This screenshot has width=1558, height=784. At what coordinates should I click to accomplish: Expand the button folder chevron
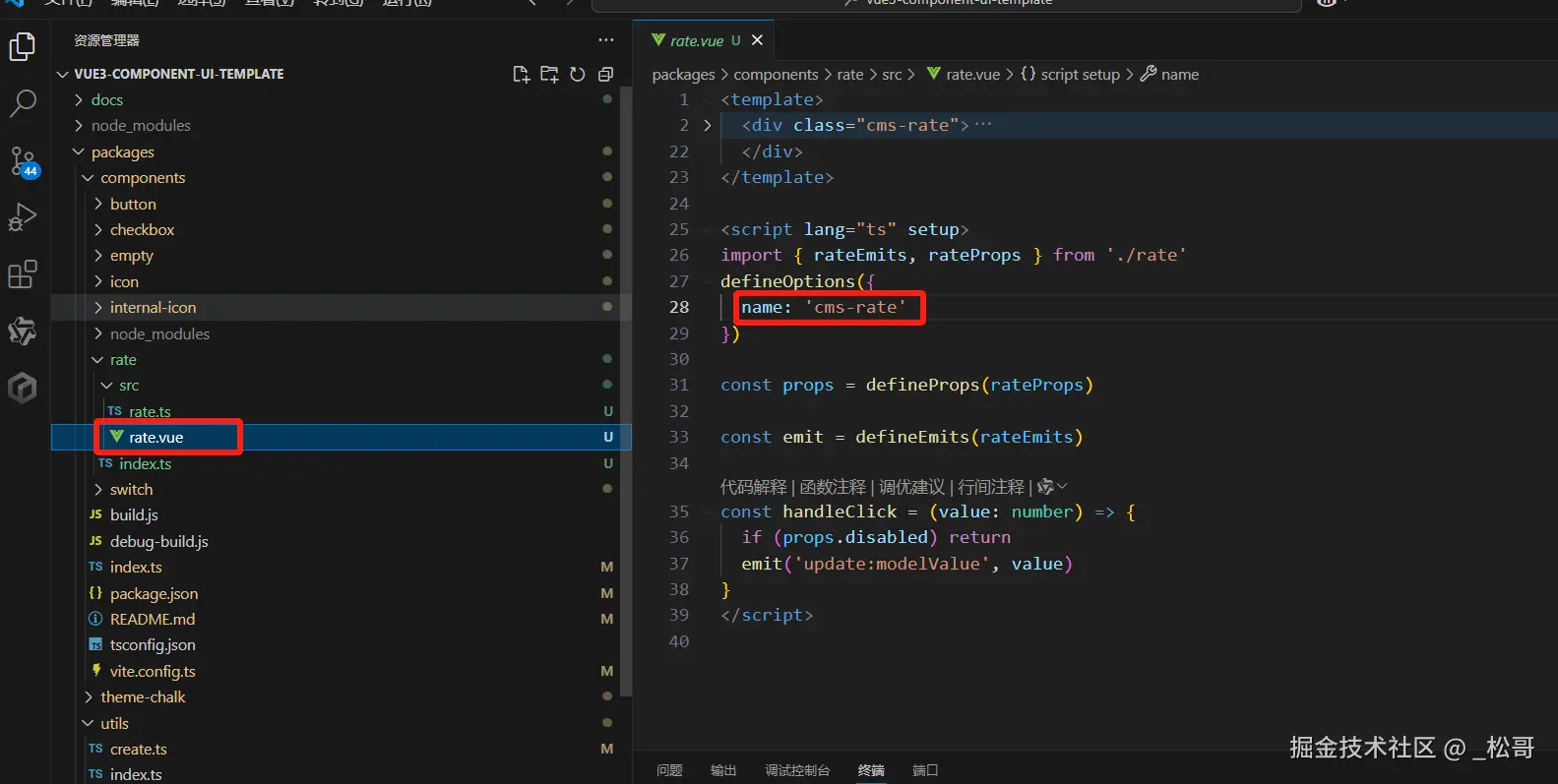point(97,204)
